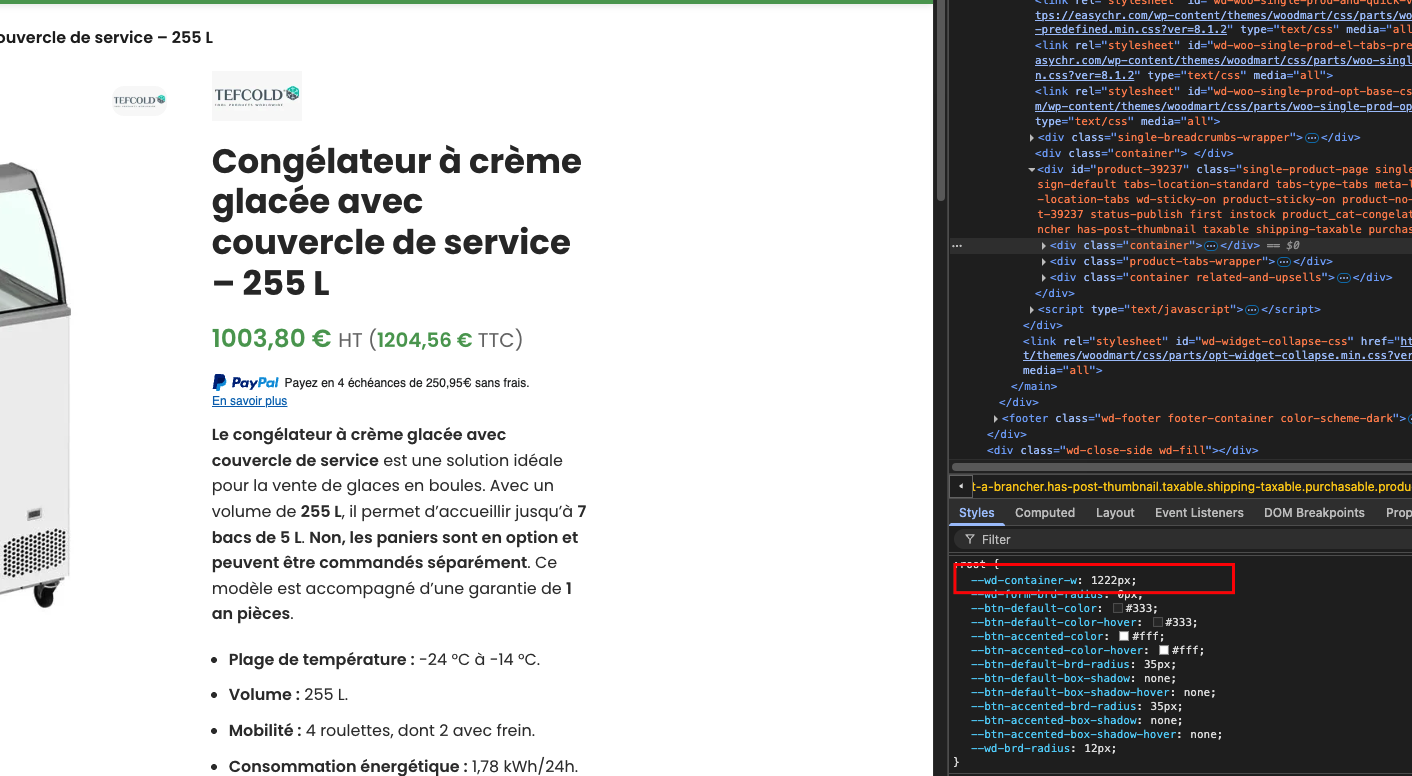The height and width of the screenshot is (776, 1412).
Task: Click the 'Plage de température' bullet text
Action: click(384, 660)
